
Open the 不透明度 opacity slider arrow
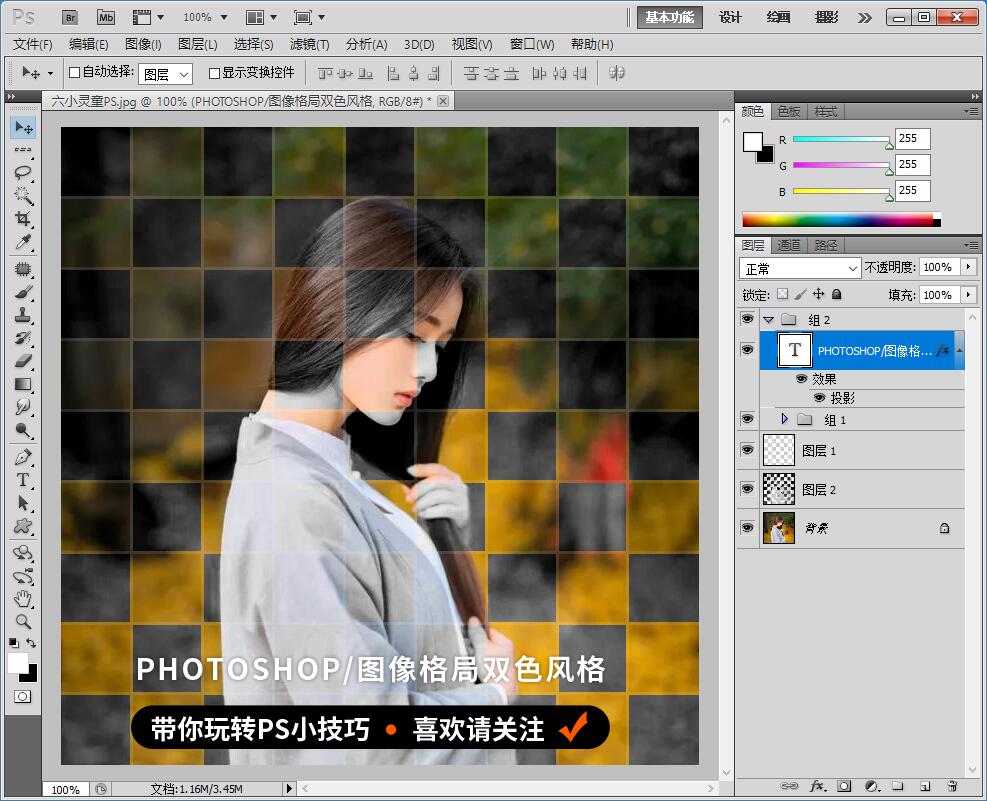click(968, 267)
